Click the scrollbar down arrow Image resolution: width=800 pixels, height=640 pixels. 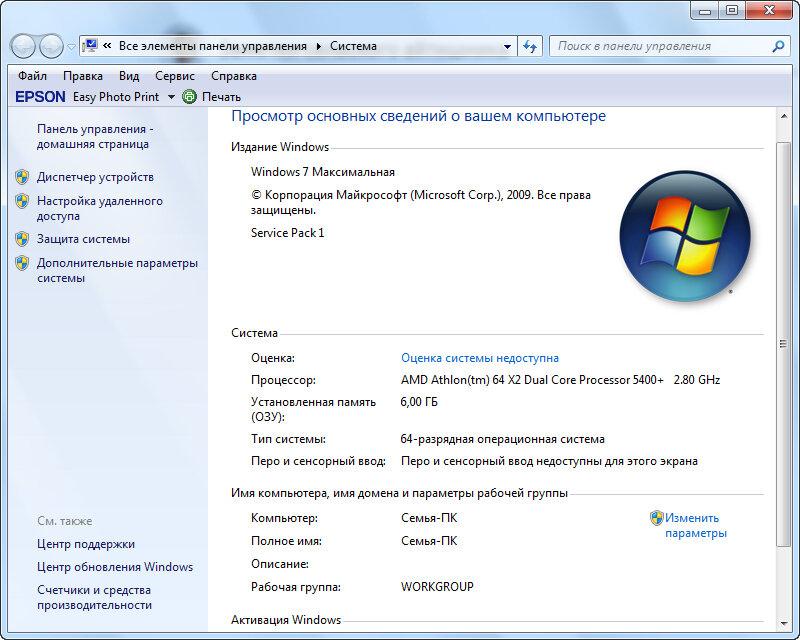click(783, 623)
